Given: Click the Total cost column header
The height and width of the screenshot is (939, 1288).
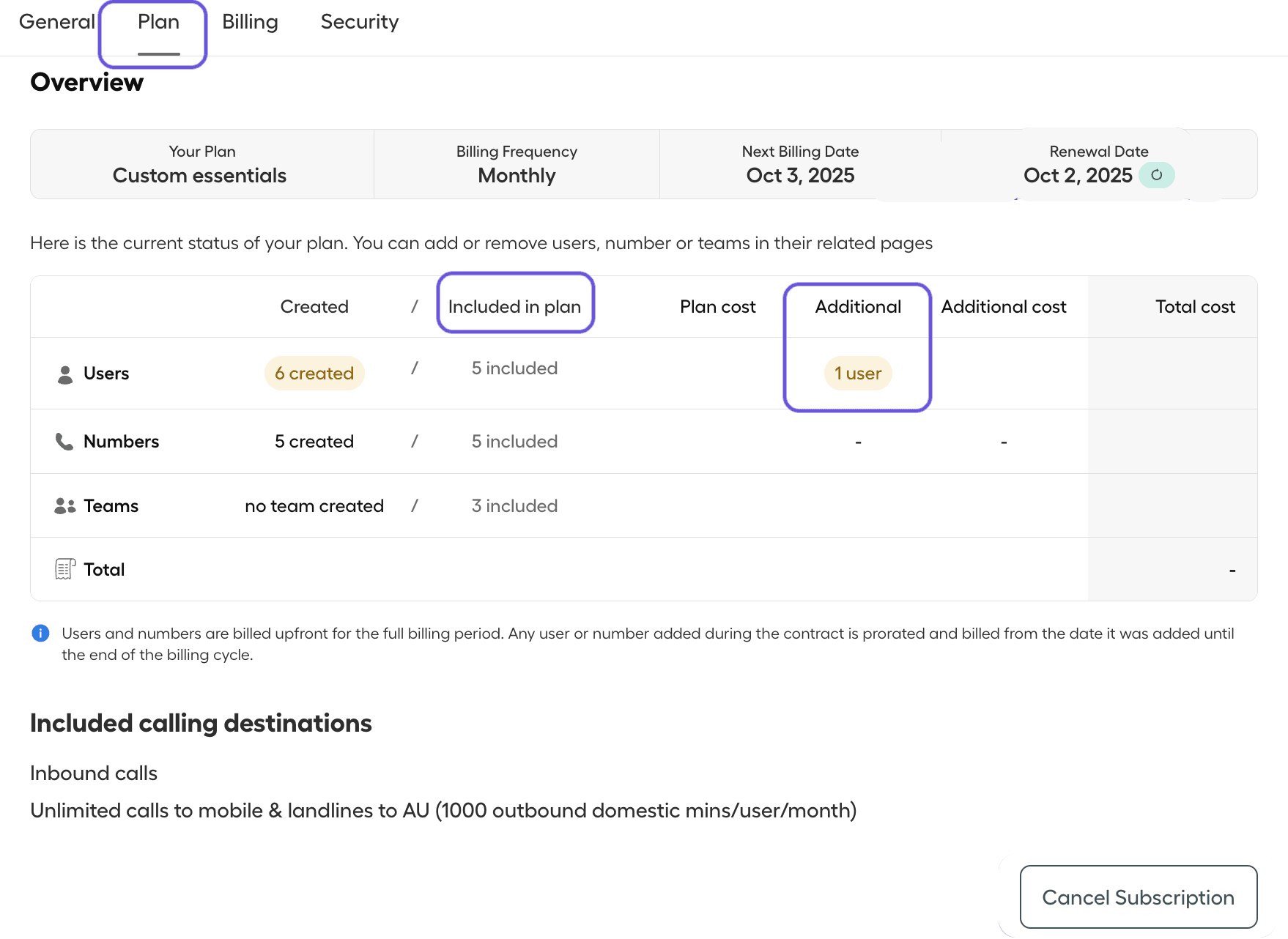Looking at the screenshot, I should click(1195, 307).
